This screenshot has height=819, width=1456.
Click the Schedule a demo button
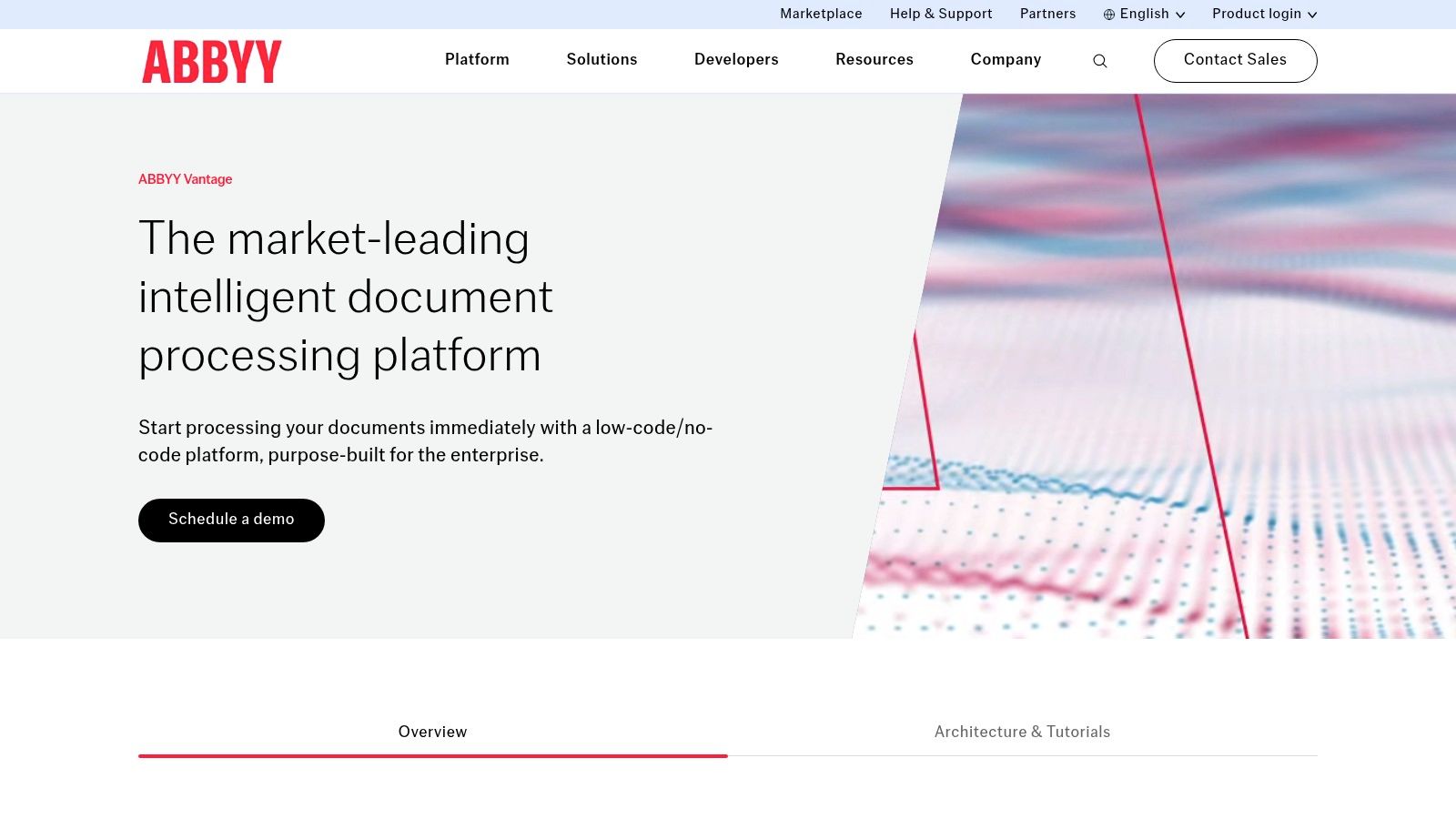(231, 520)
